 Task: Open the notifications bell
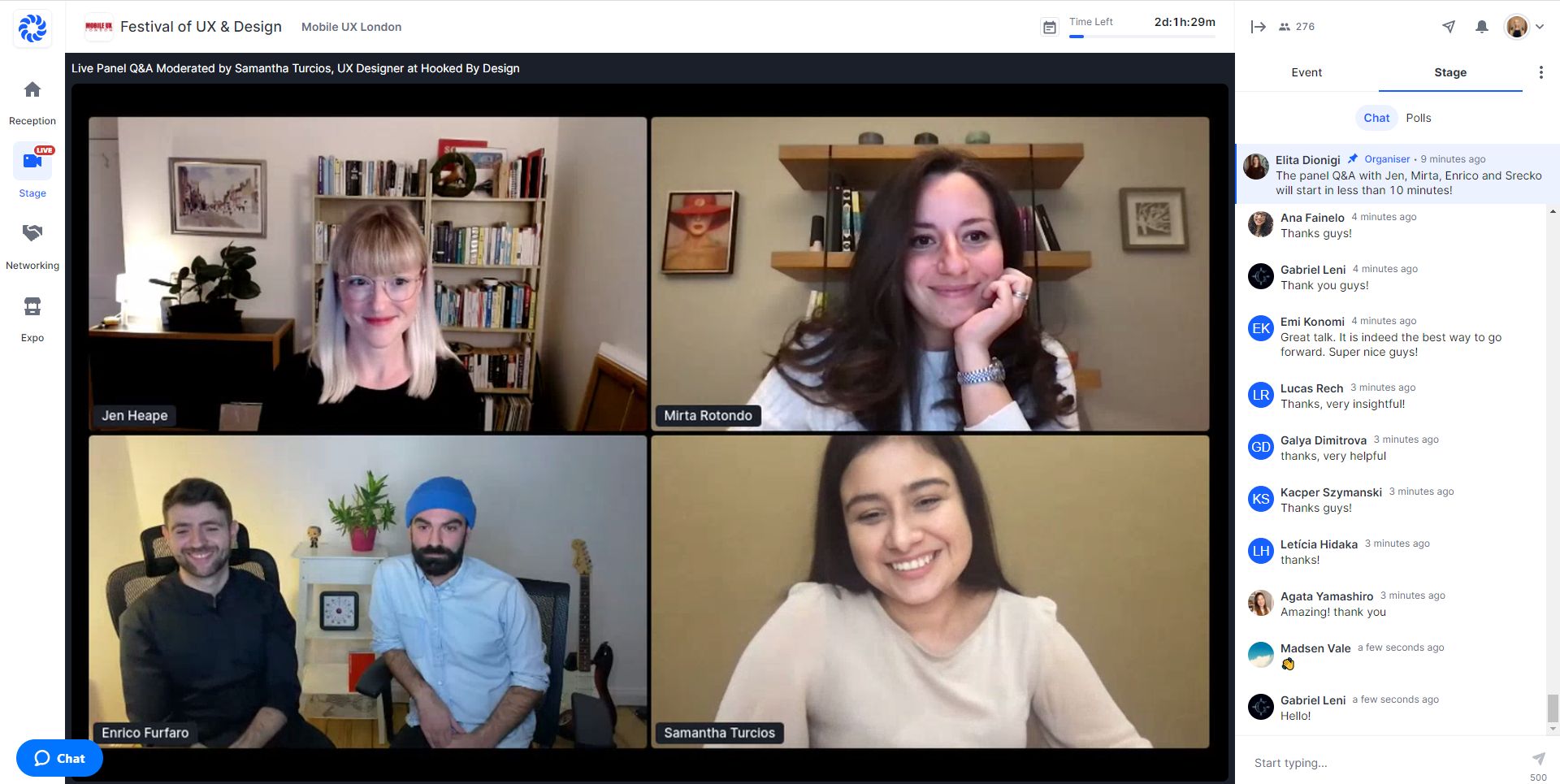1481,27
